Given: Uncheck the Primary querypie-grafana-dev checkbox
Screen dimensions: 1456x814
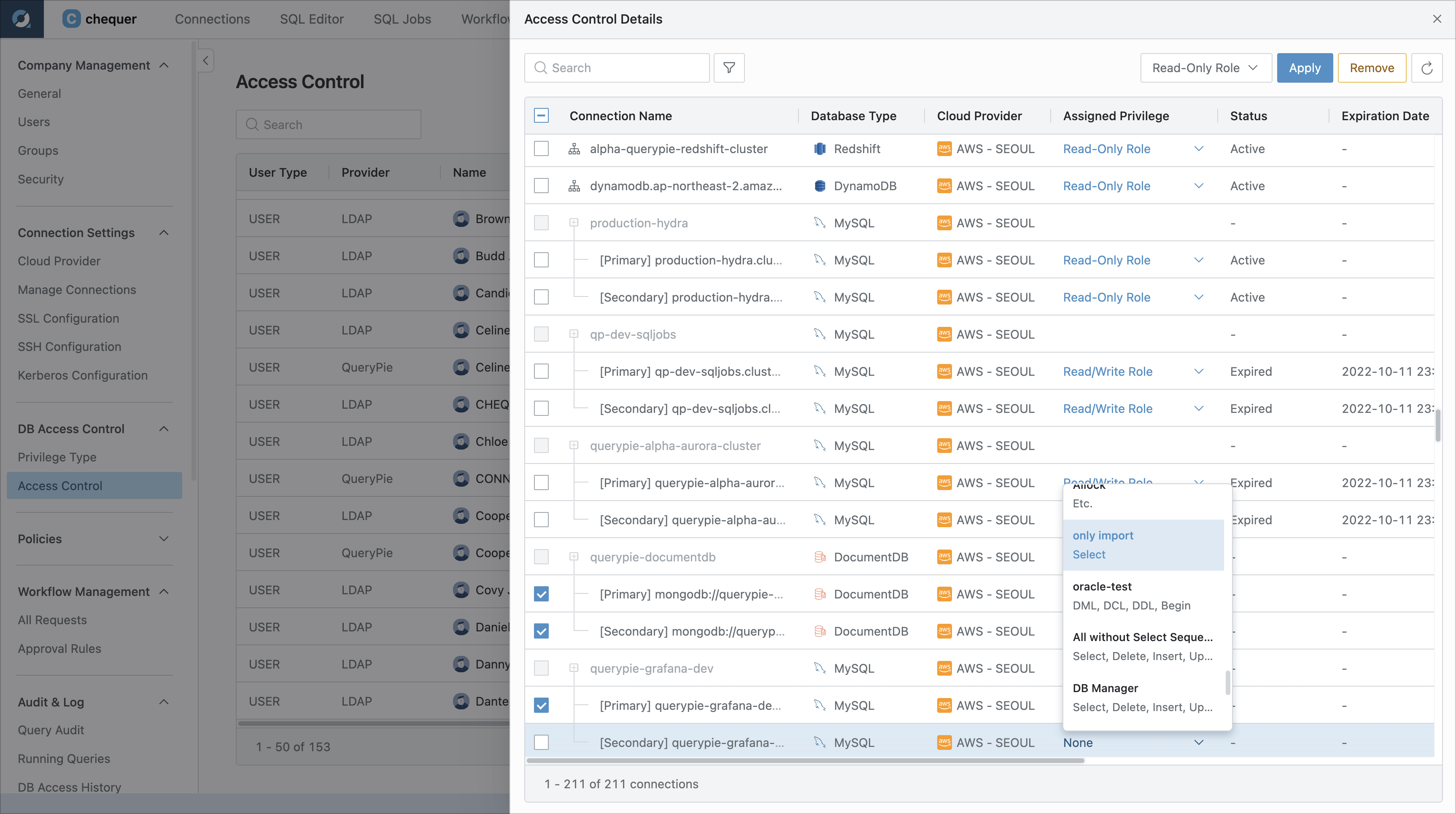Looking at the screenshot, I should tap(541, 706).
